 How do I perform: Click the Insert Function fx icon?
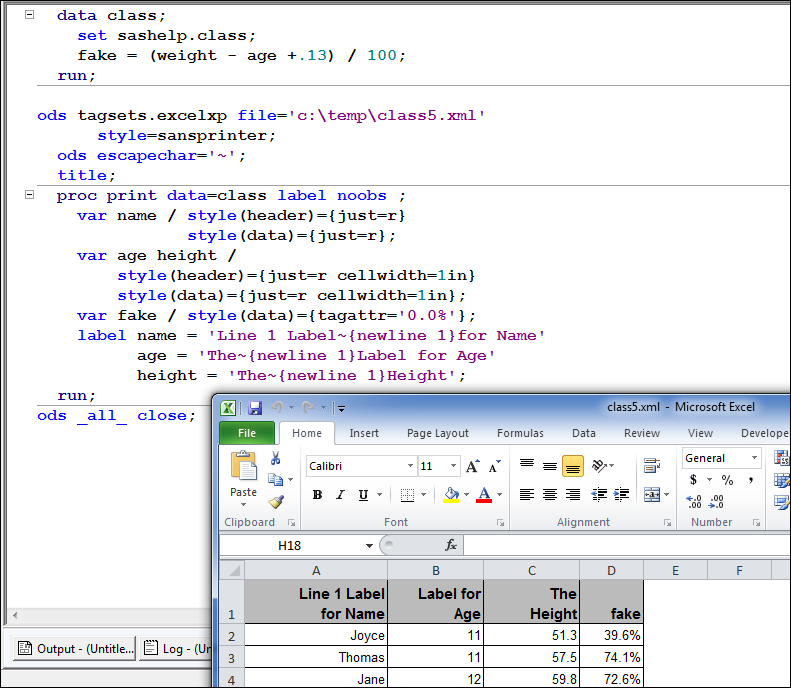tap(451, 545)
